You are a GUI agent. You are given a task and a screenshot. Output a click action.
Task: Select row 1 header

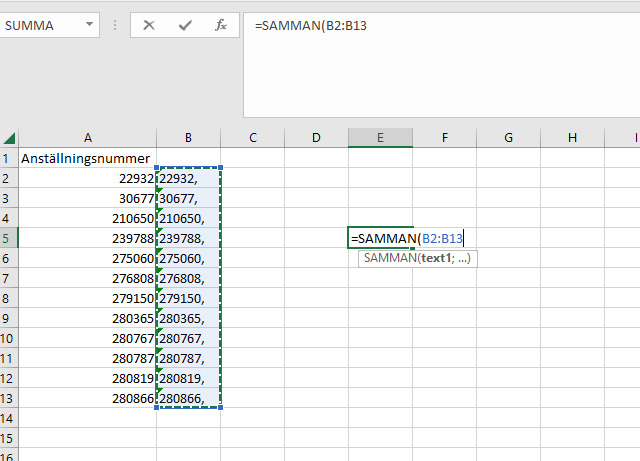9,158
